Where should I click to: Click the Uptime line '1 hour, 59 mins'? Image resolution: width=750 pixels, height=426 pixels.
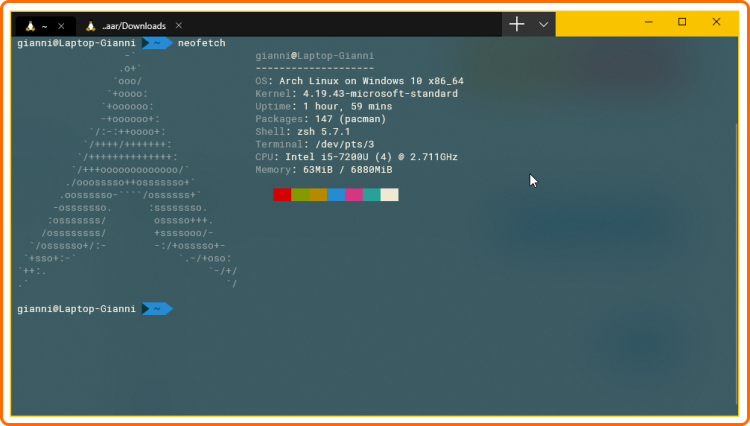[324, 107]
